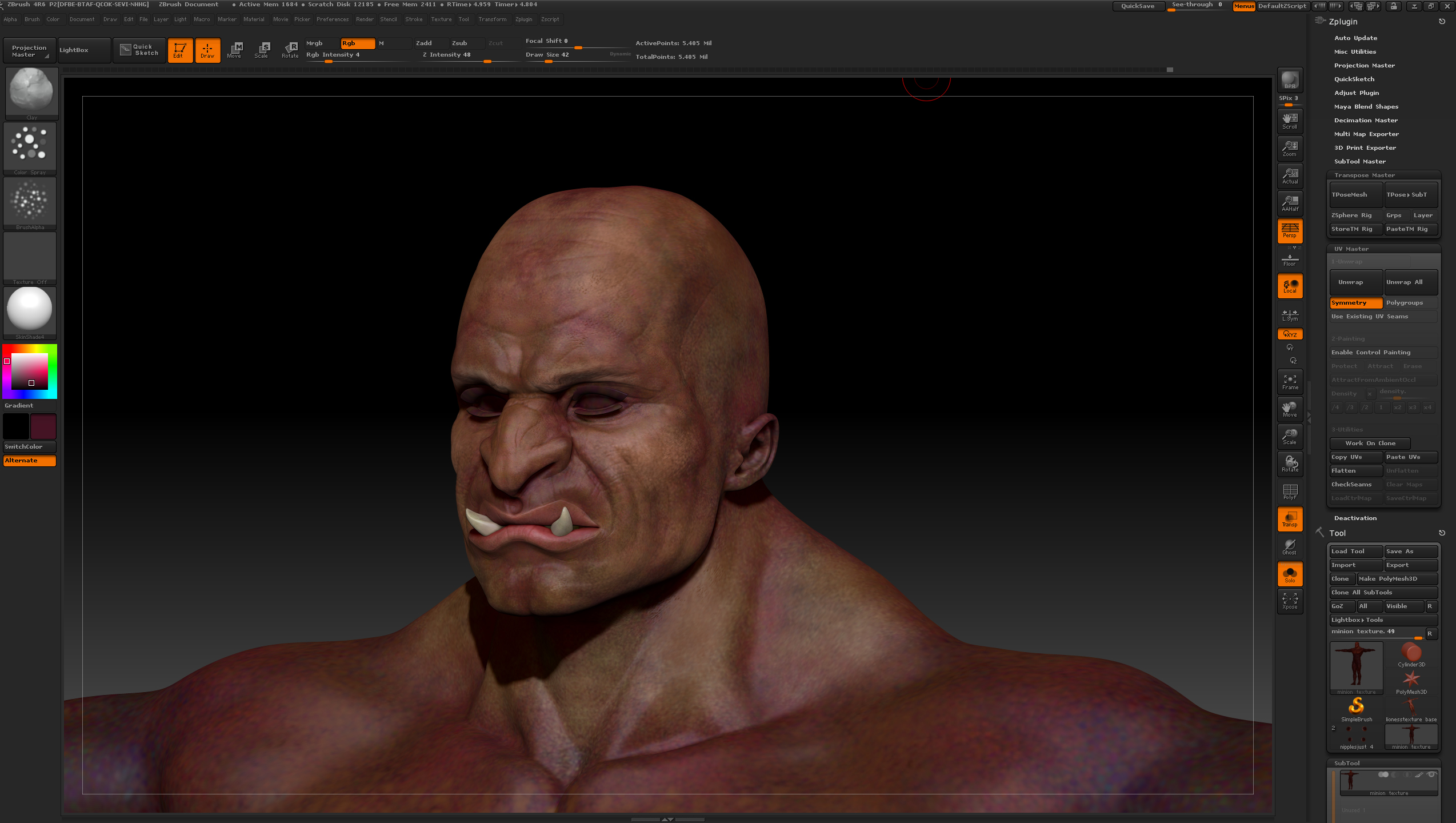Image resolution: width=1456 pixels, height=823 pixels.
Task: Toggle Symmetry in UV Master
Action: click(x=1355, y=303)
